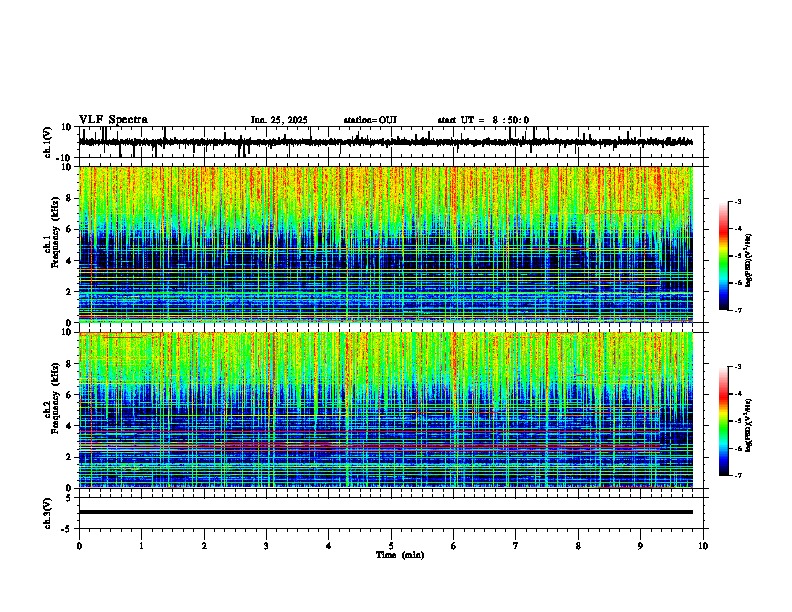The image size is (792, 612).
Task: Click time axis tick label '4'
Action: (x=329, y=546)
